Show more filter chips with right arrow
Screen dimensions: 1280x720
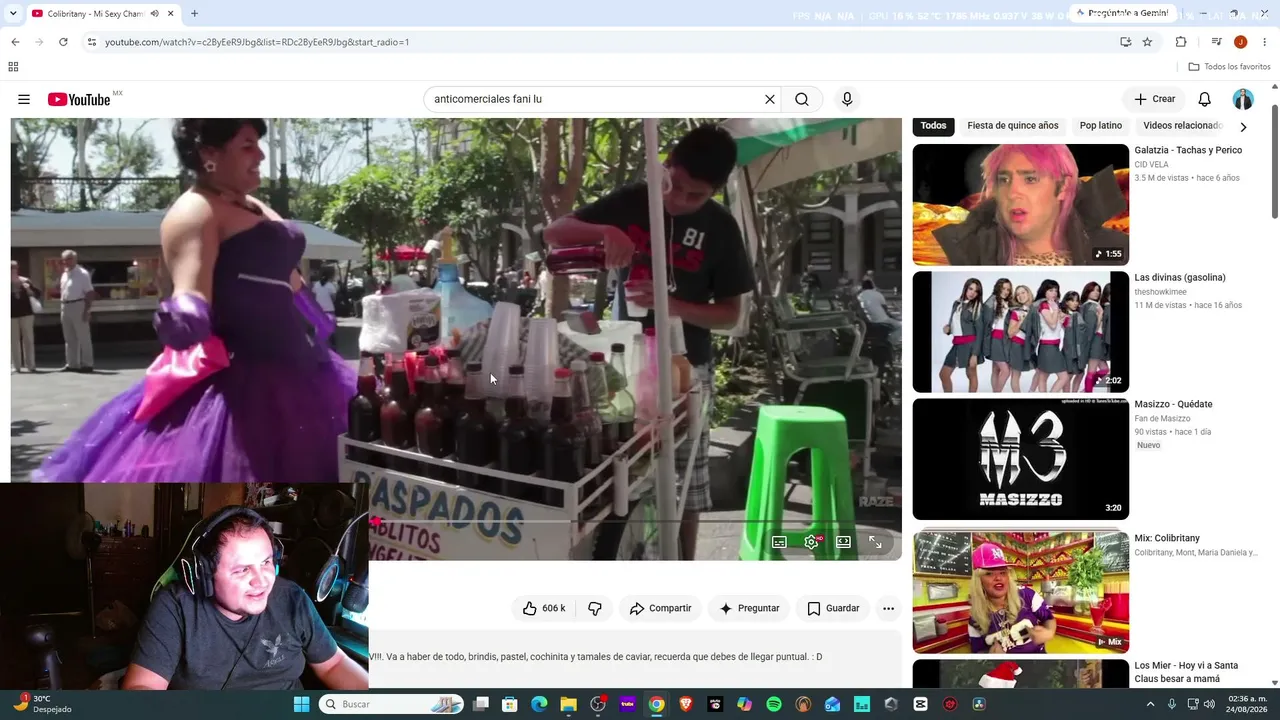[1243, 127]
